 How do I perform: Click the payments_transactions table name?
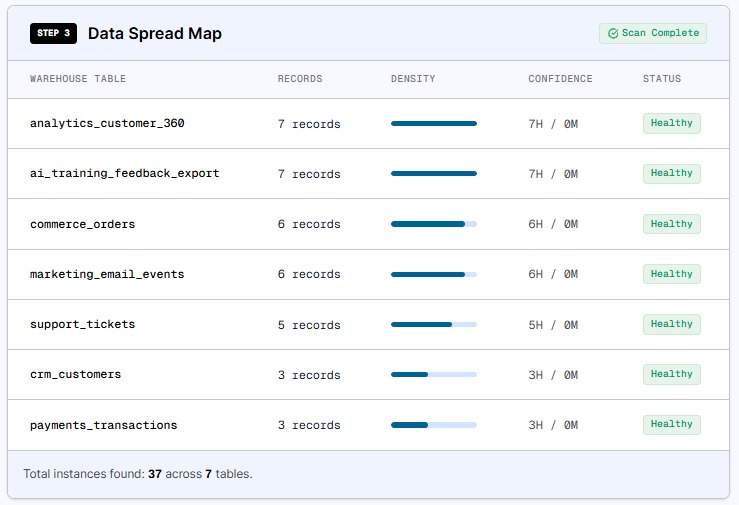tap(104, 425)
